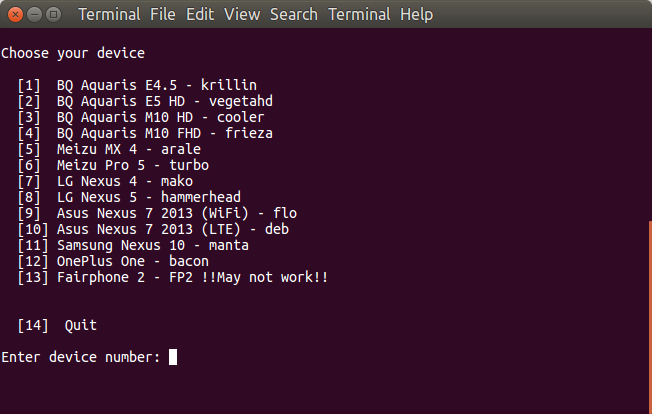Screen dimensions: 652x414
Task: Open the Search menu
Action: [294, 15]
